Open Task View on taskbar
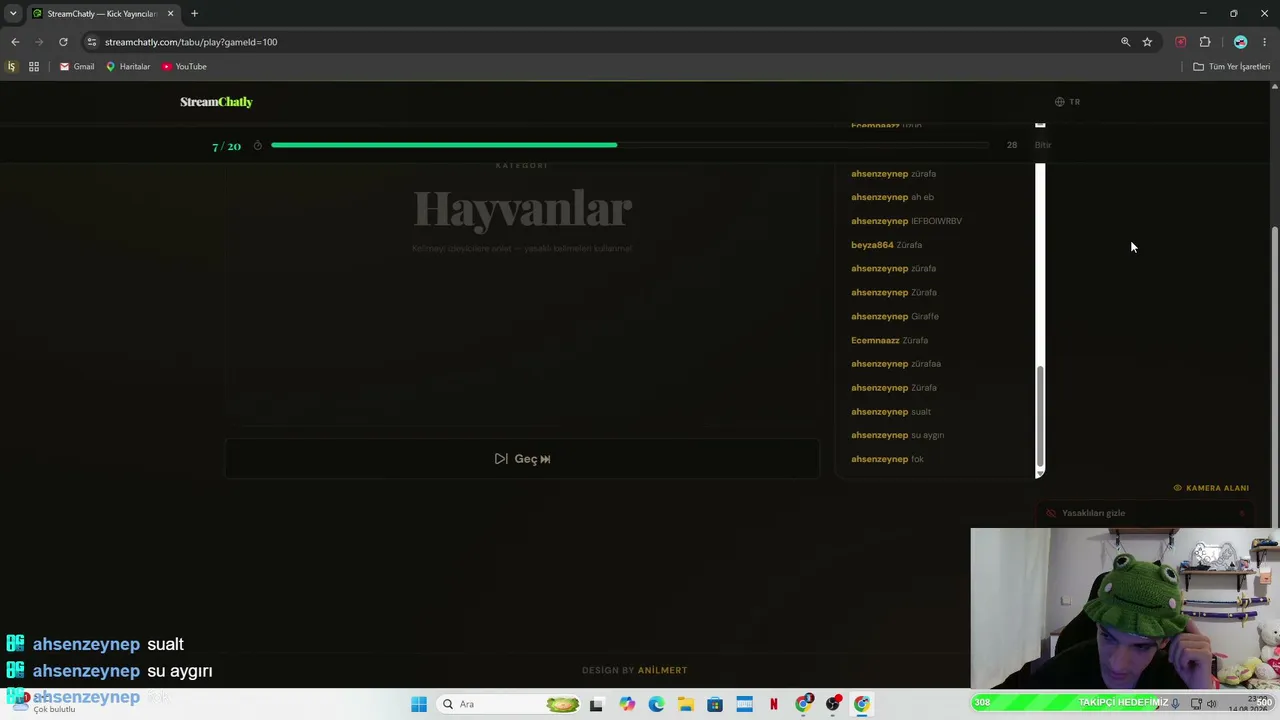Image resolution: width=1280 pixels, height=720 pixels. [597, 704]
